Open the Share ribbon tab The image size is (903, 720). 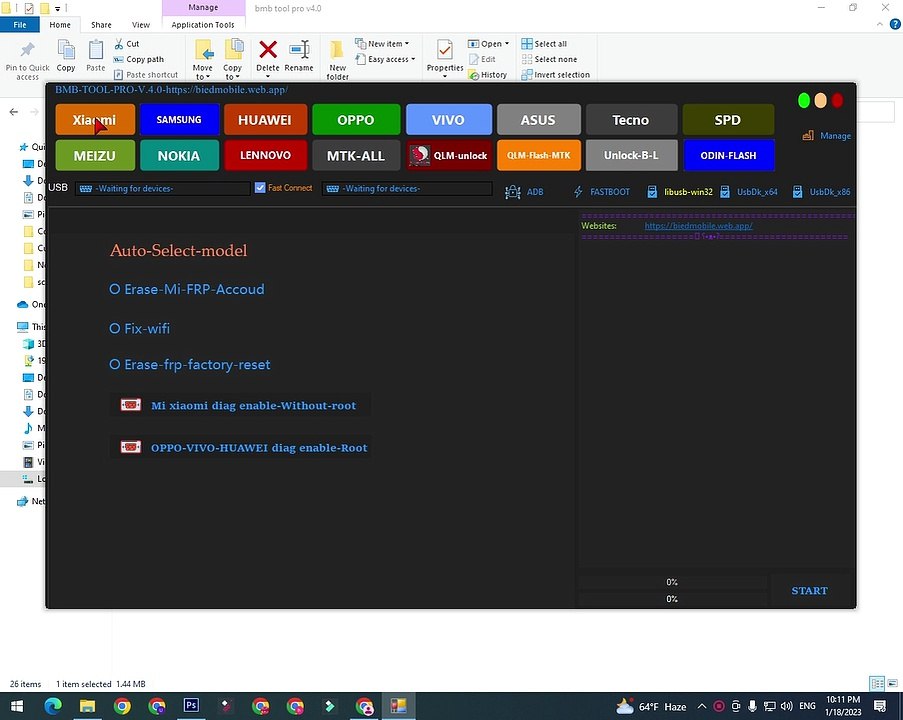click(101, 25)
